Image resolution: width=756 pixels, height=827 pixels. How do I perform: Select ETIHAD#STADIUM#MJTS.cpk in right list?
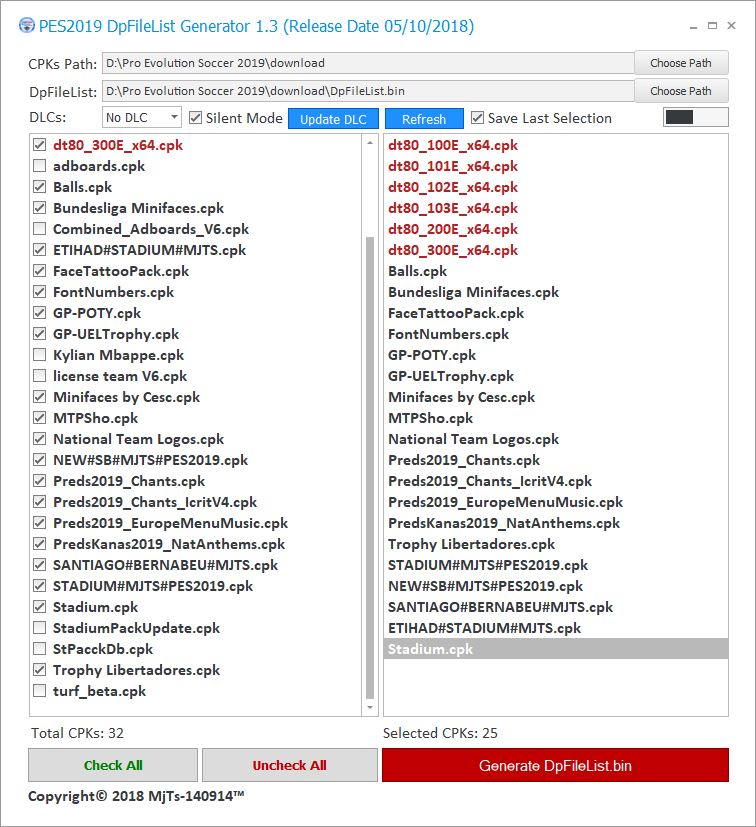tap(484, 628)
